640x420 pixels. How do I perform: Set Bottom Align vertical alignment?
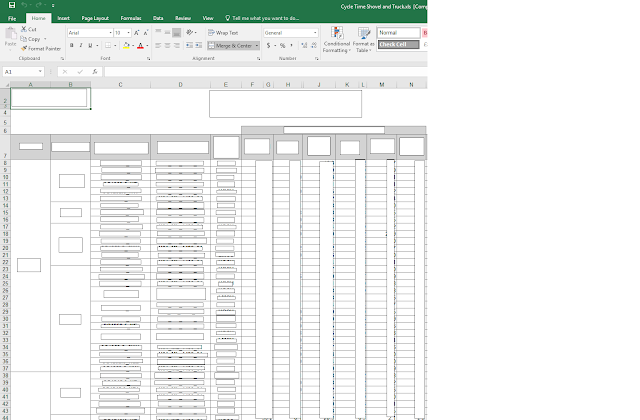tap(176, 33)
